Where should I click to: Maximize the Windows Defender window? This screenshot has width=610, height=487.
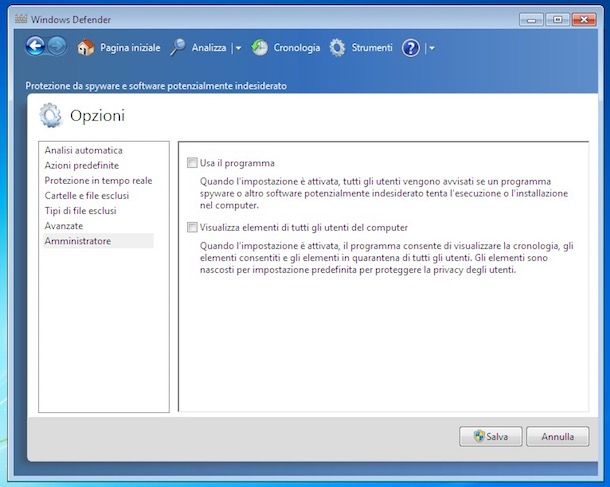(x=557, y=19)
